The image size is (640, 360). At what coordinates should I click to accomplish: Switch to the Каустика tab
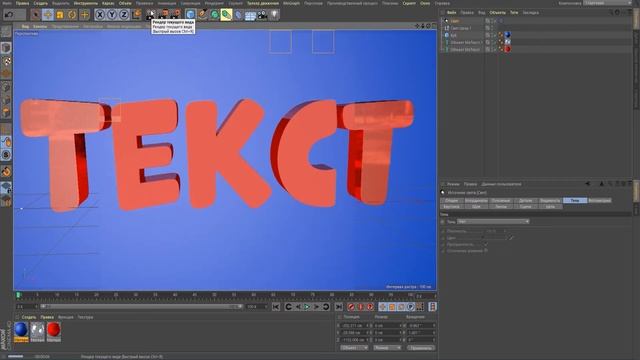click(x=451, y=207)
